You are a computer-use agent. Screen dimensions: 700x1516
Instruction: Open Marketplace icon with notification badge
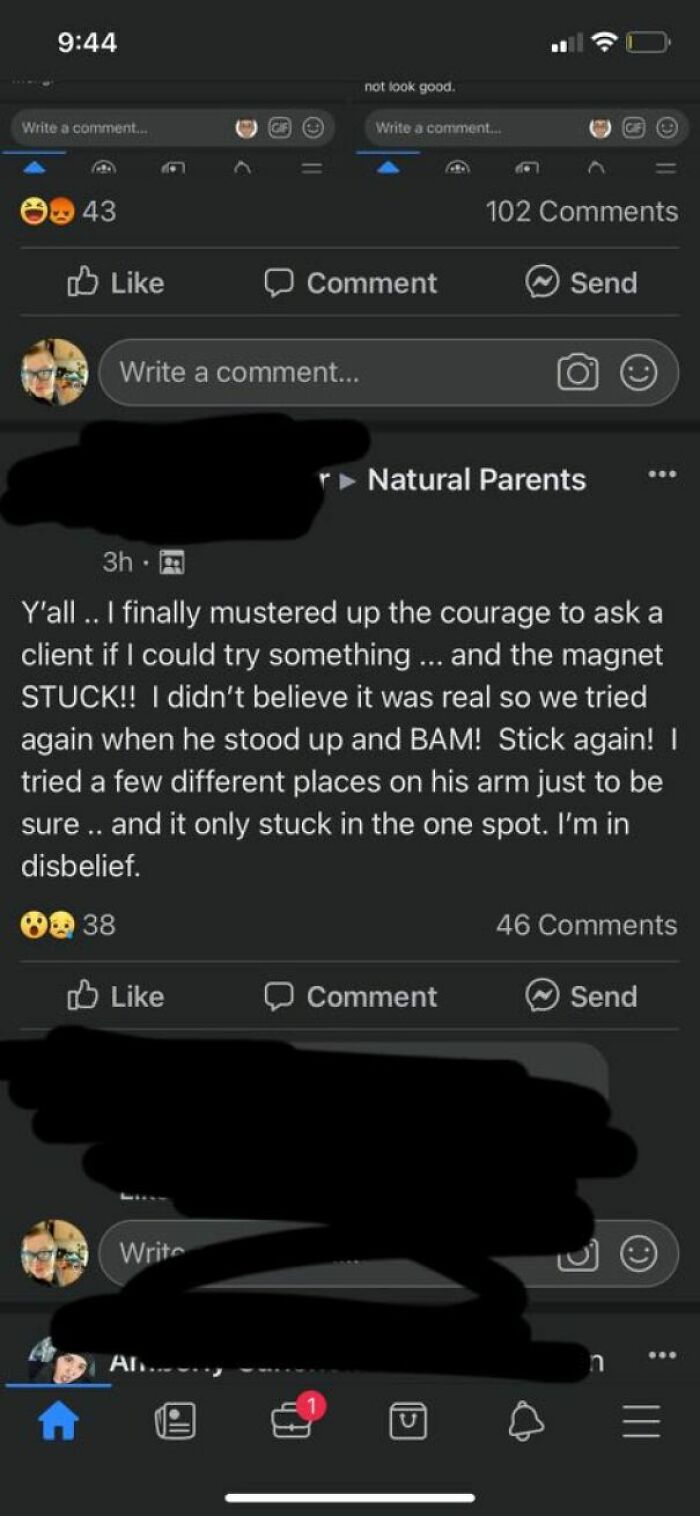tap(291, 1420)
